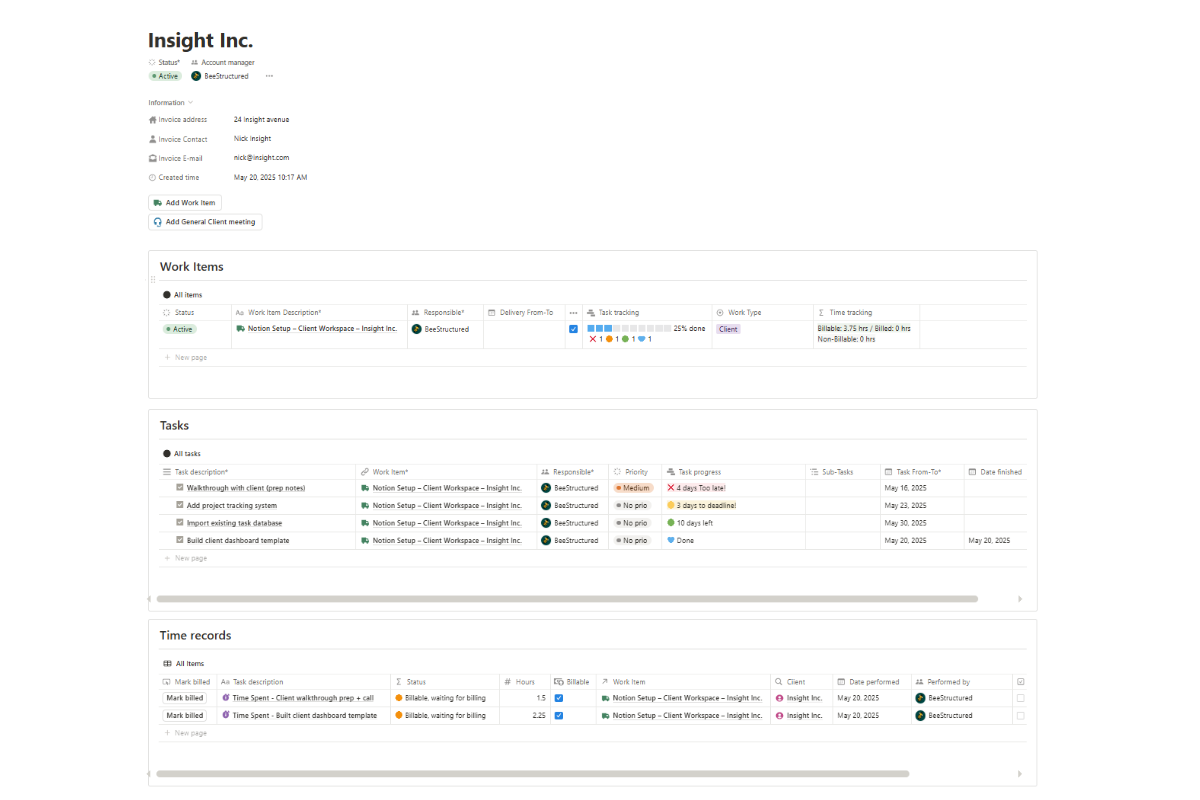Screen dimensions: 1200x800
Task: Tick the last-column checkbox in Client walkthrough row
Action: tap(1020, 698)
